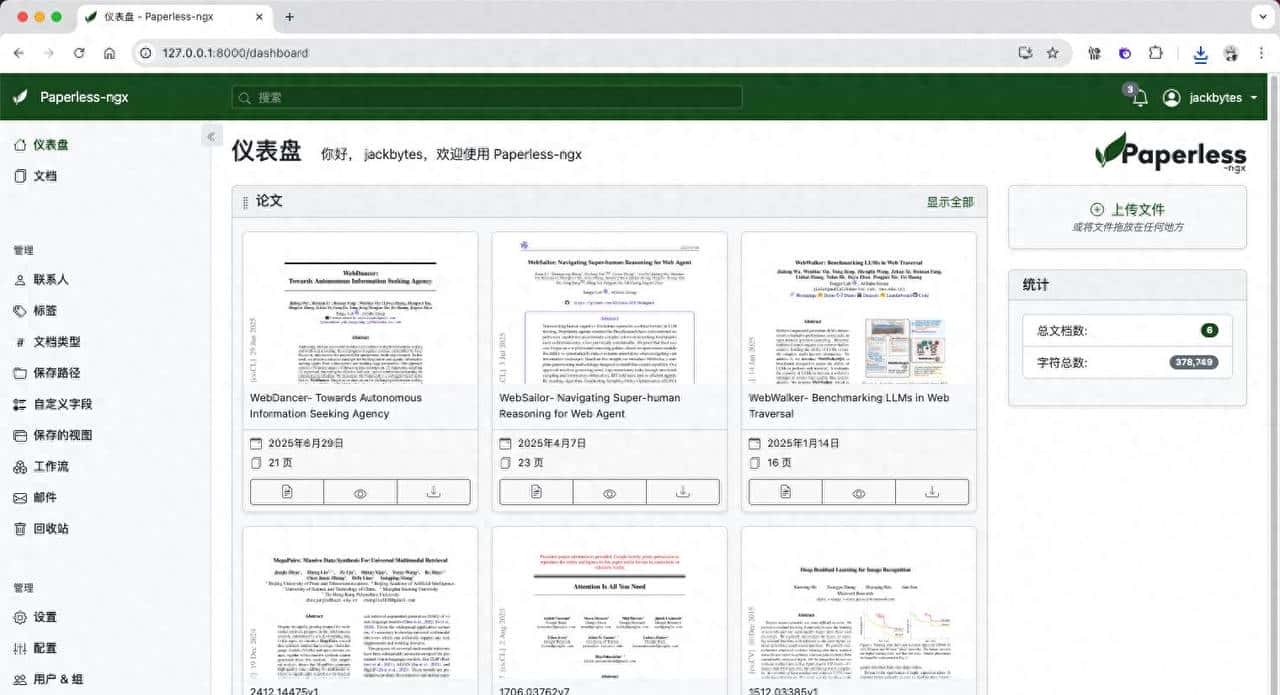The height and width of the screenshot is (695, 1280).
Task: Open the jackbytes account dropdown
Action: 1205,97
